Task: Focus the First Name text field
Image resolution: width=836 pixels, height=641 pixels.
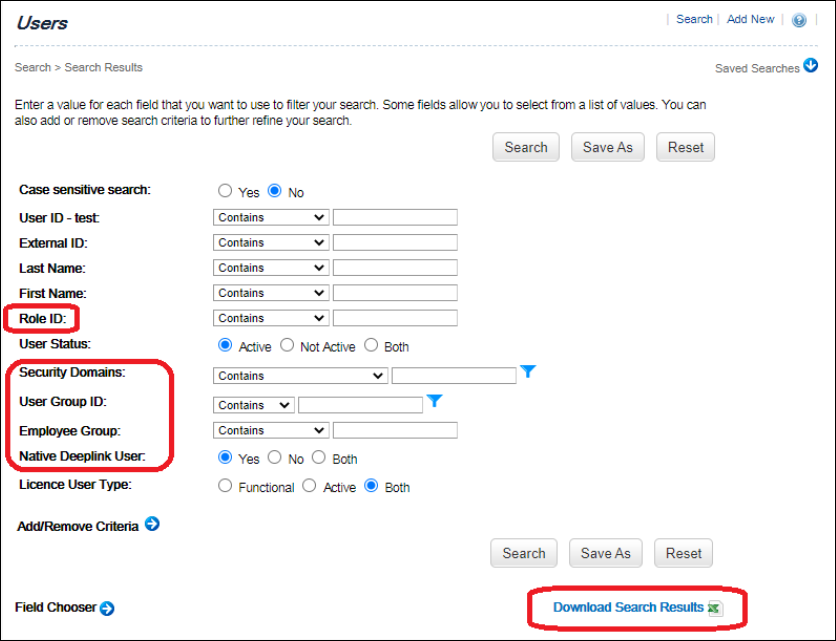Action: point(395,293)
